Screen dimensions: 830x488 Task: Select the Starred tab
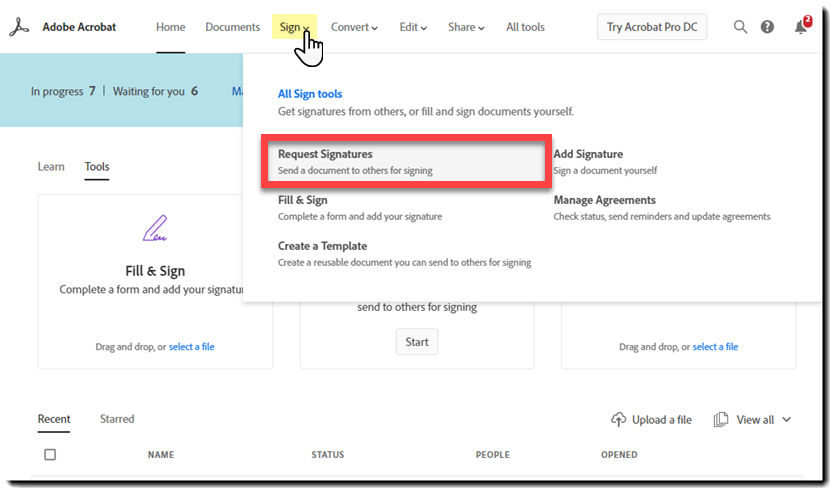pos(117,419)
